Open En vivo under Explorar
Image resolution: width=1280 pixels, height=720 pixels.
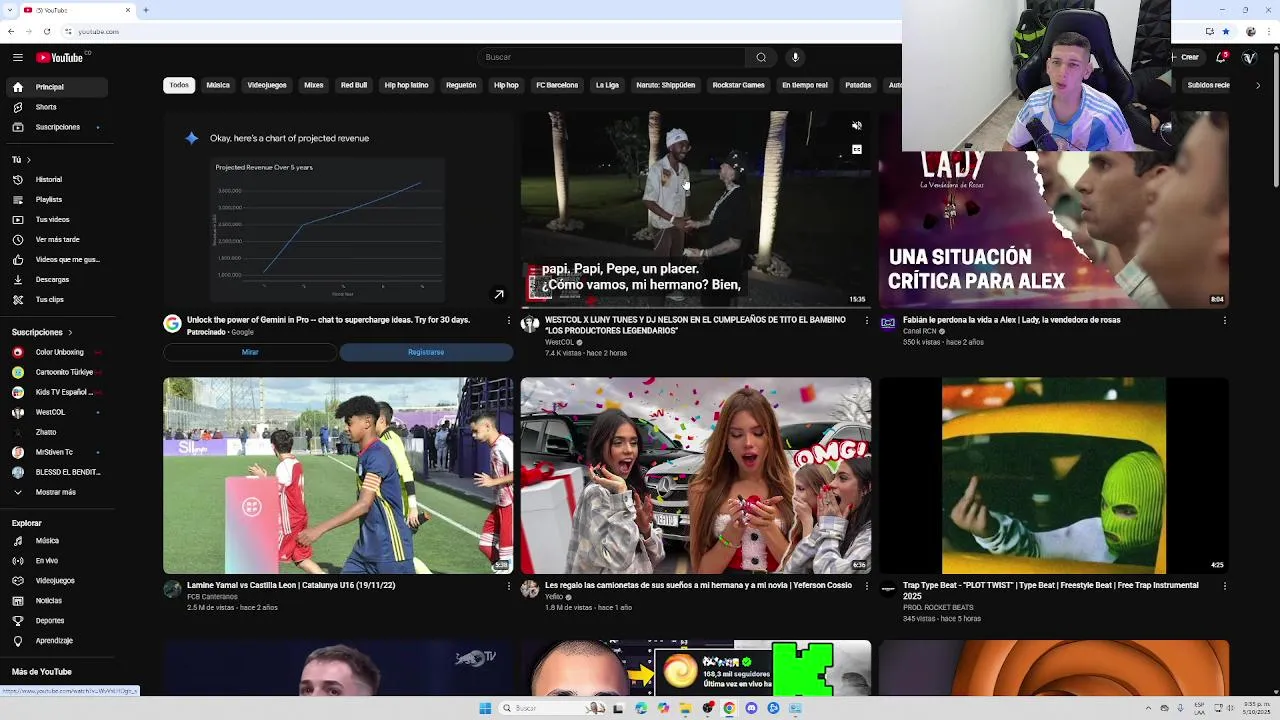click(x=55, y=561)
